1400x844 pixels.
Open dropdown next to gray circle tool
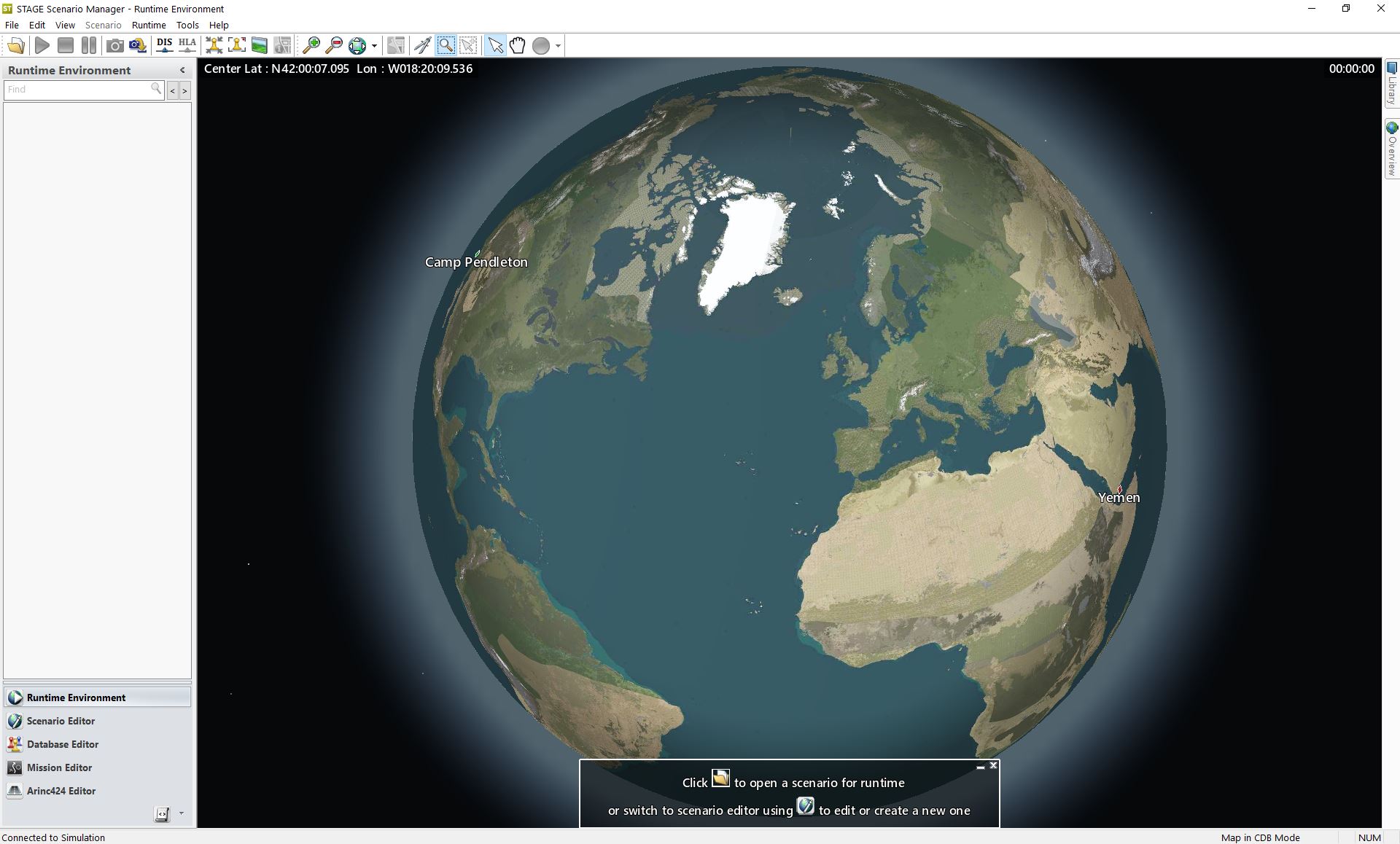click(x=558, y=46)
